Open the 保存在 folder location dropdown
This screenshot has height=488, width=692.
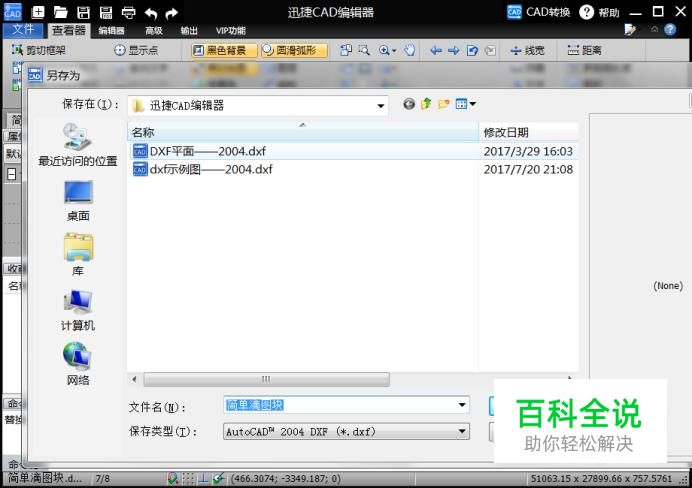[380, 106]
